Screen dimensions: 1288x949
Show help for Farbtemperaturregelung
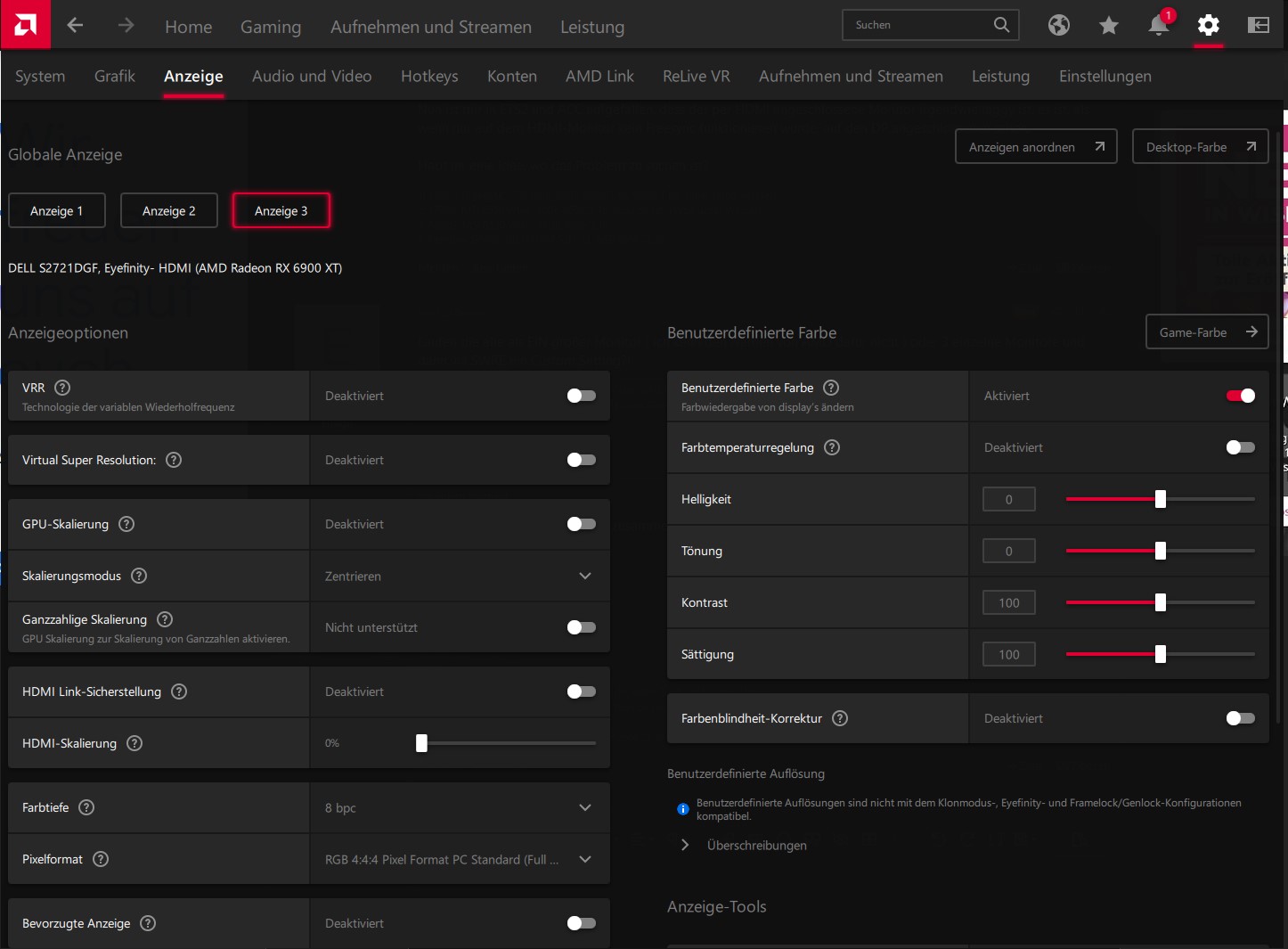click(x=832, y=447)
